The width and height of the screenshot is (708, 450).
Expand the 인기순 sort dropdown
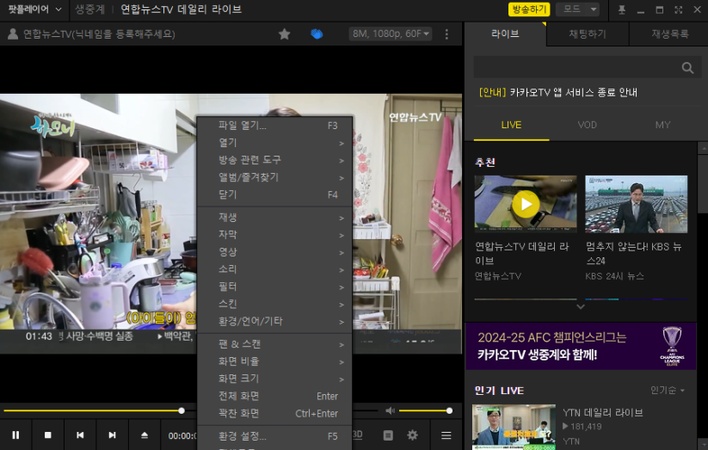[x=667, y=390]
